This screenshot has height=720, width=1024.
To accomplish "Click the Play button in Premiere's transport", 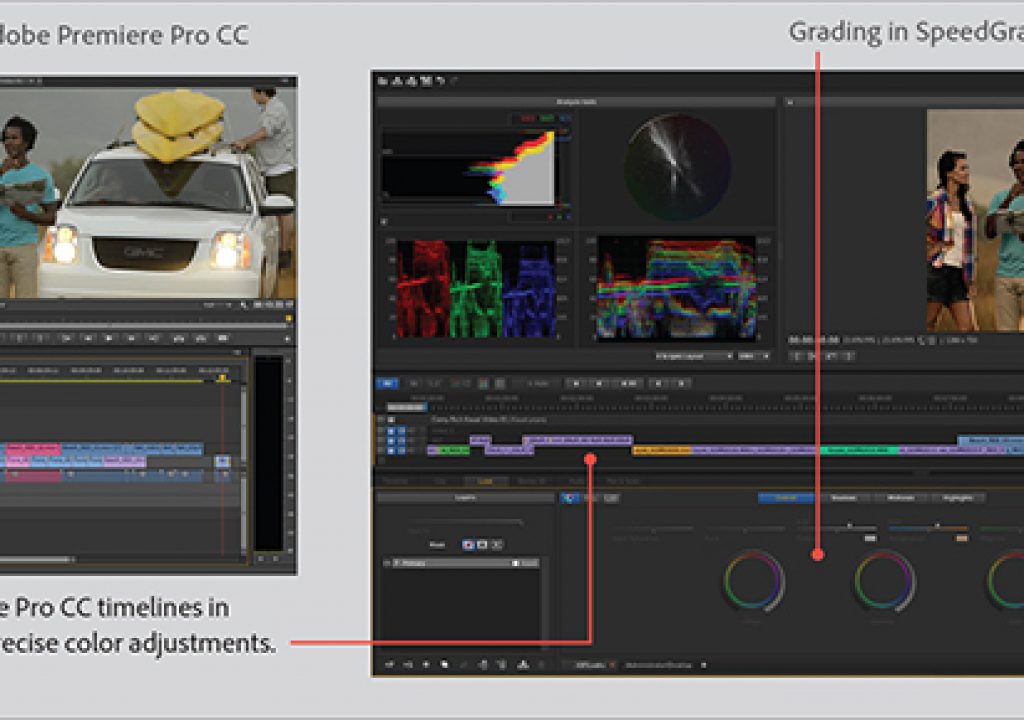I will point(108,338).
